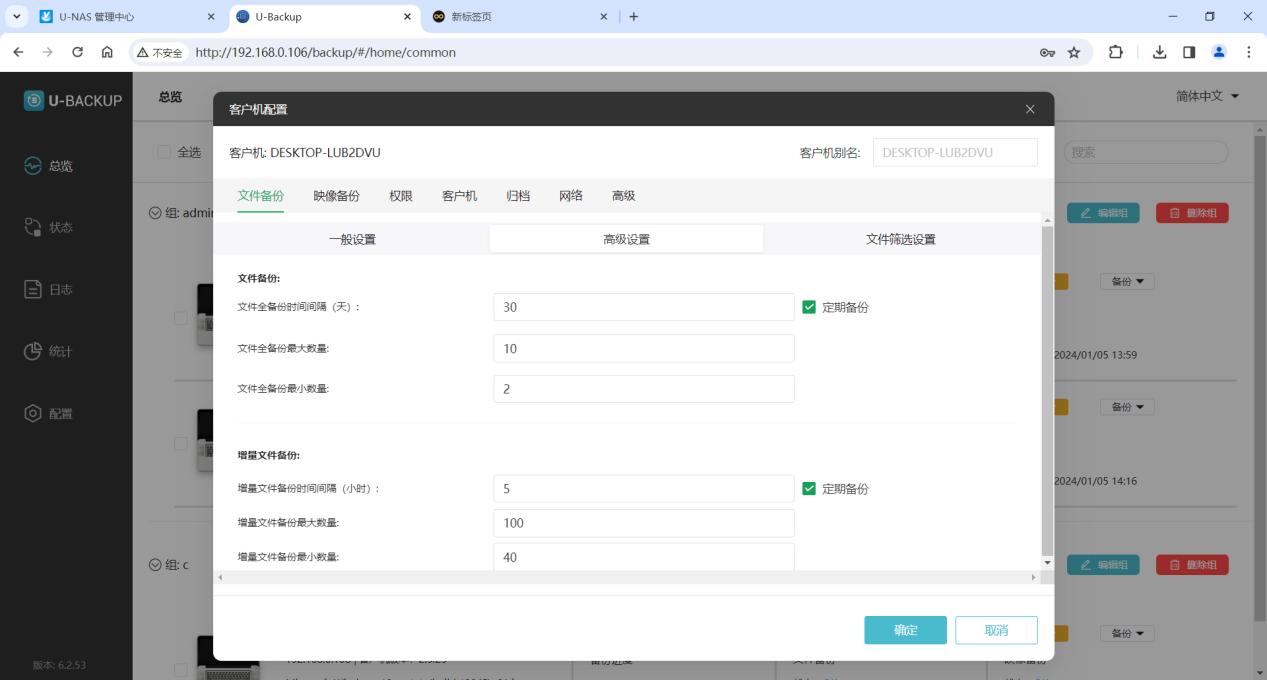Screen dimensions: 1267x680
Task: Click the 文件全备份最大数量 input field
Action: (644, 348)
